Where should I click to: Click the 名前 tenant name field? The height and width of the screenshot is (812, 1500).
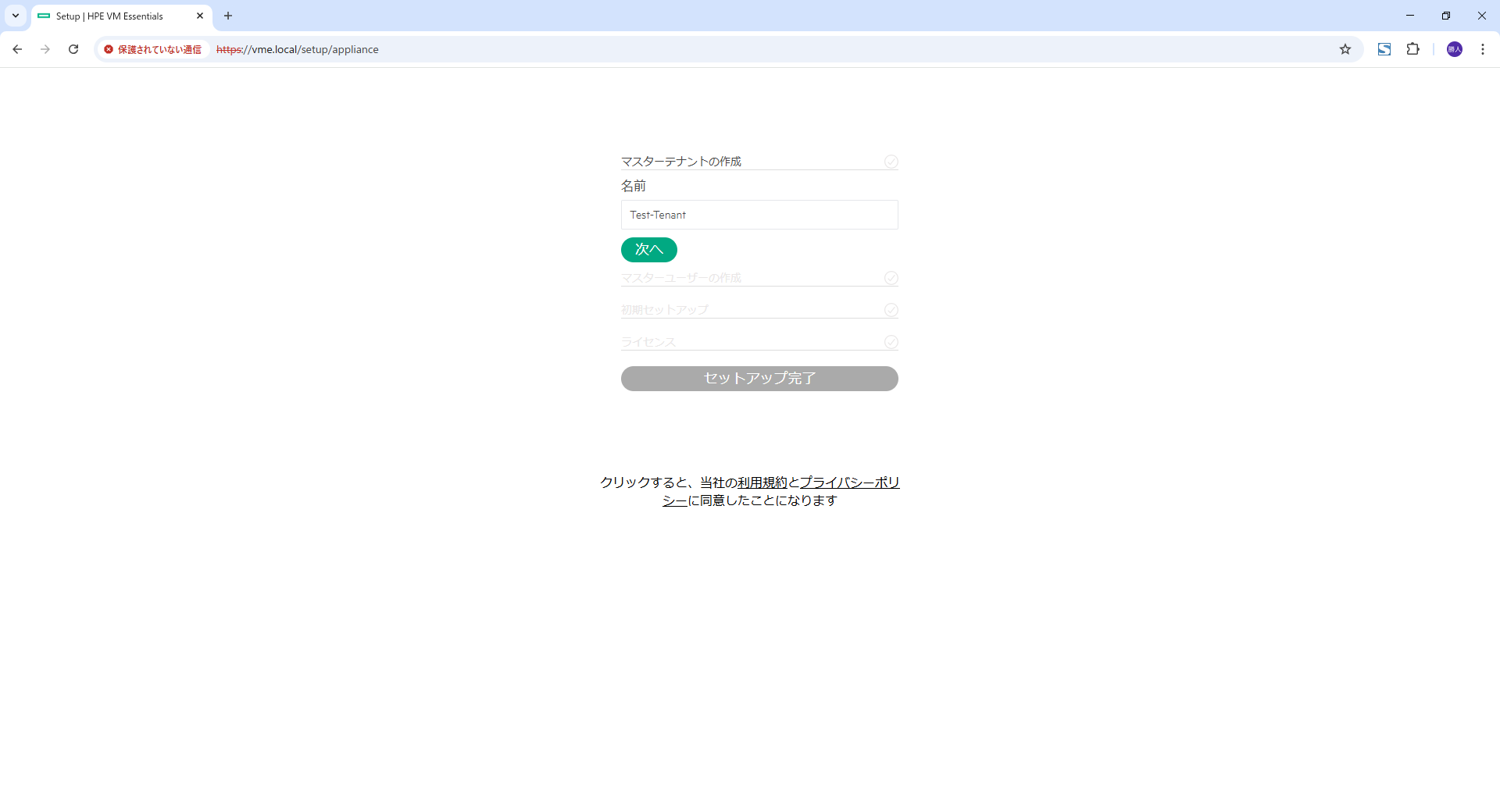point(759,215)
